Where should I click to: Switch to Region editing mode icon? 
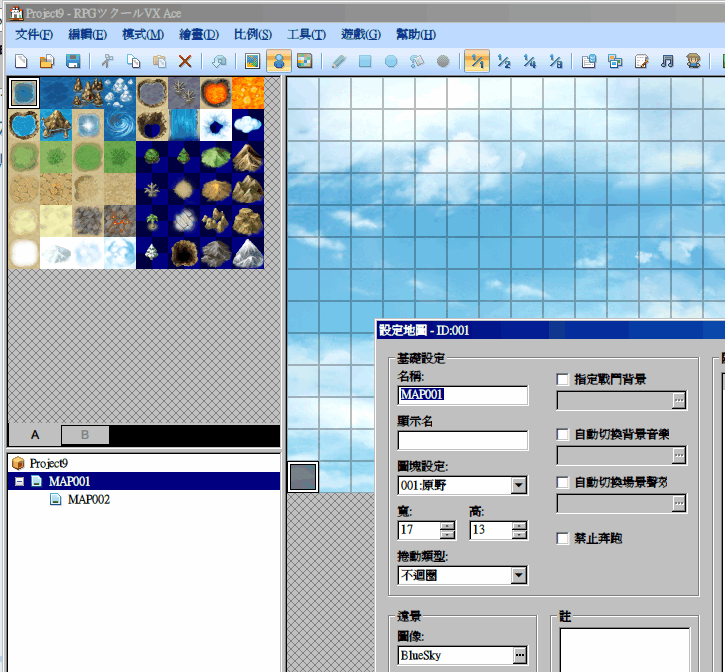coord(304,61)
